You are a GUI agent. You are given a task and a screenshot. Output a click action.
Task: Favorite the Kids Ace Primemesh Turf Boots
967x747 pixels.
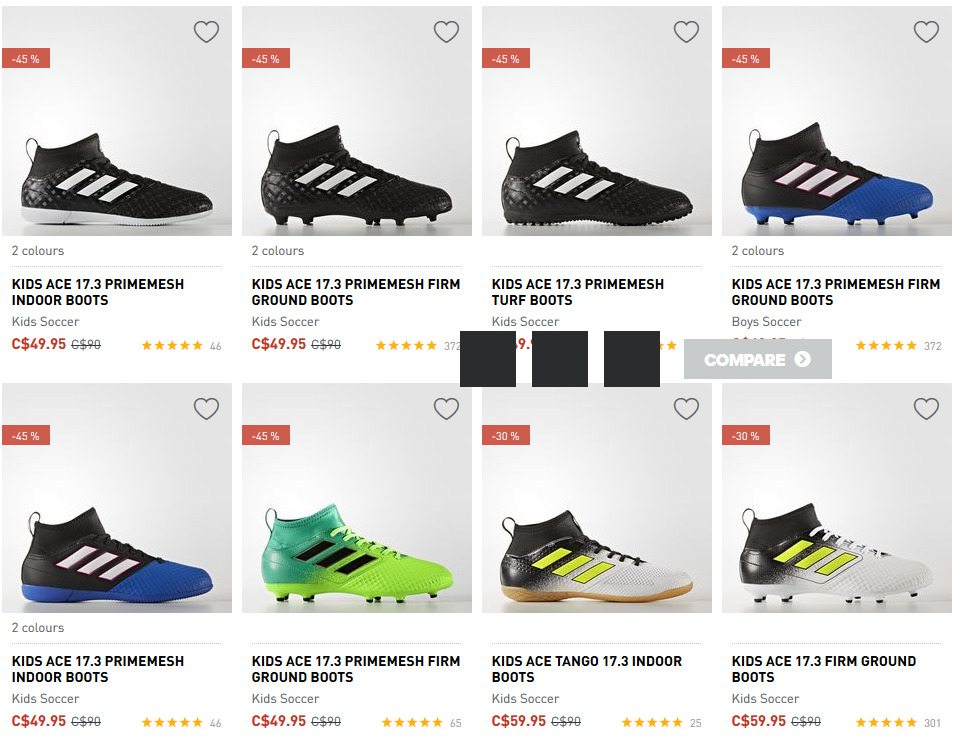(x=686, y=31)
